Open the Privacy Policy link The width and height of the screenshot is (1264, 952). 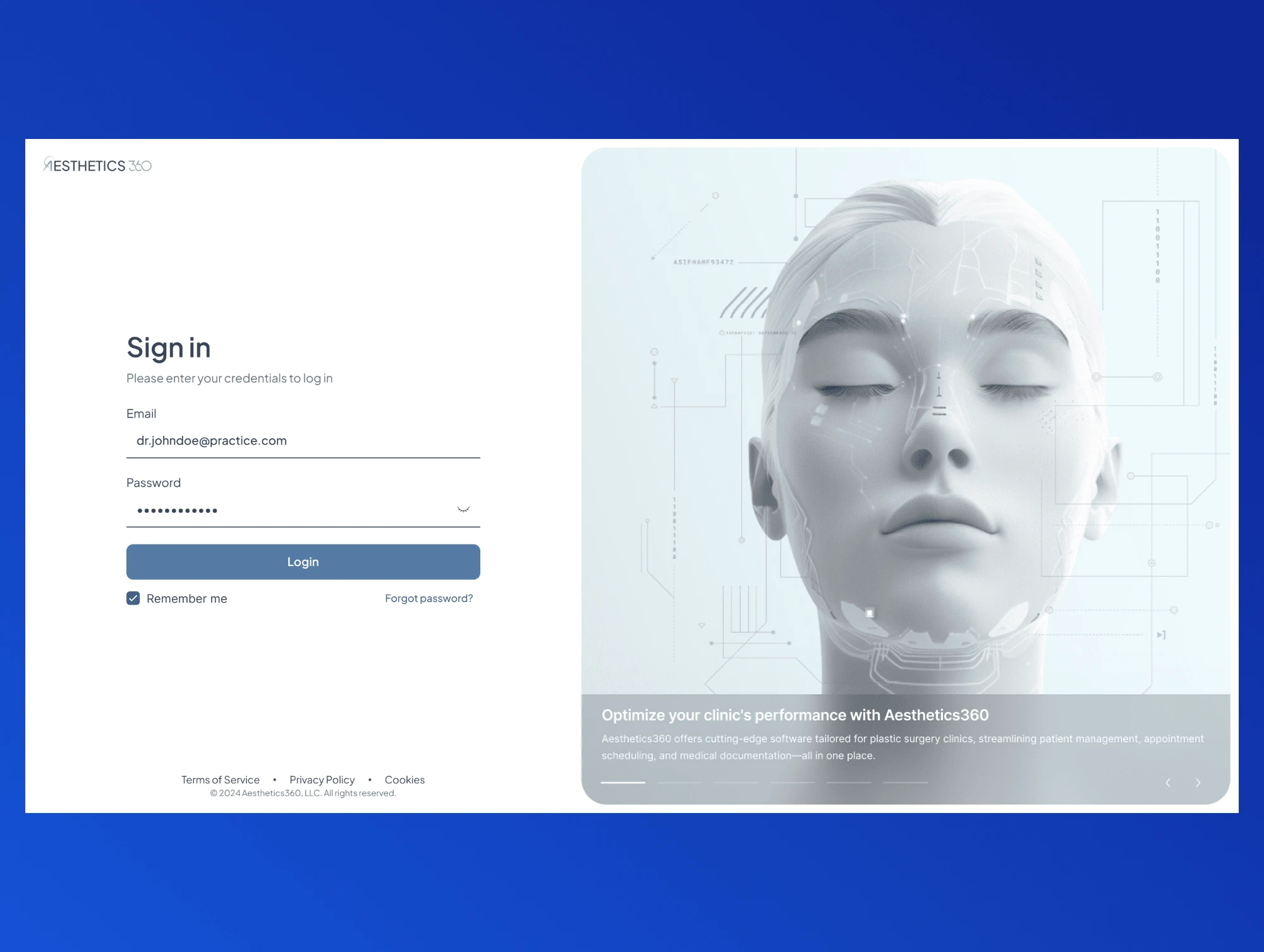click(322, 780)
